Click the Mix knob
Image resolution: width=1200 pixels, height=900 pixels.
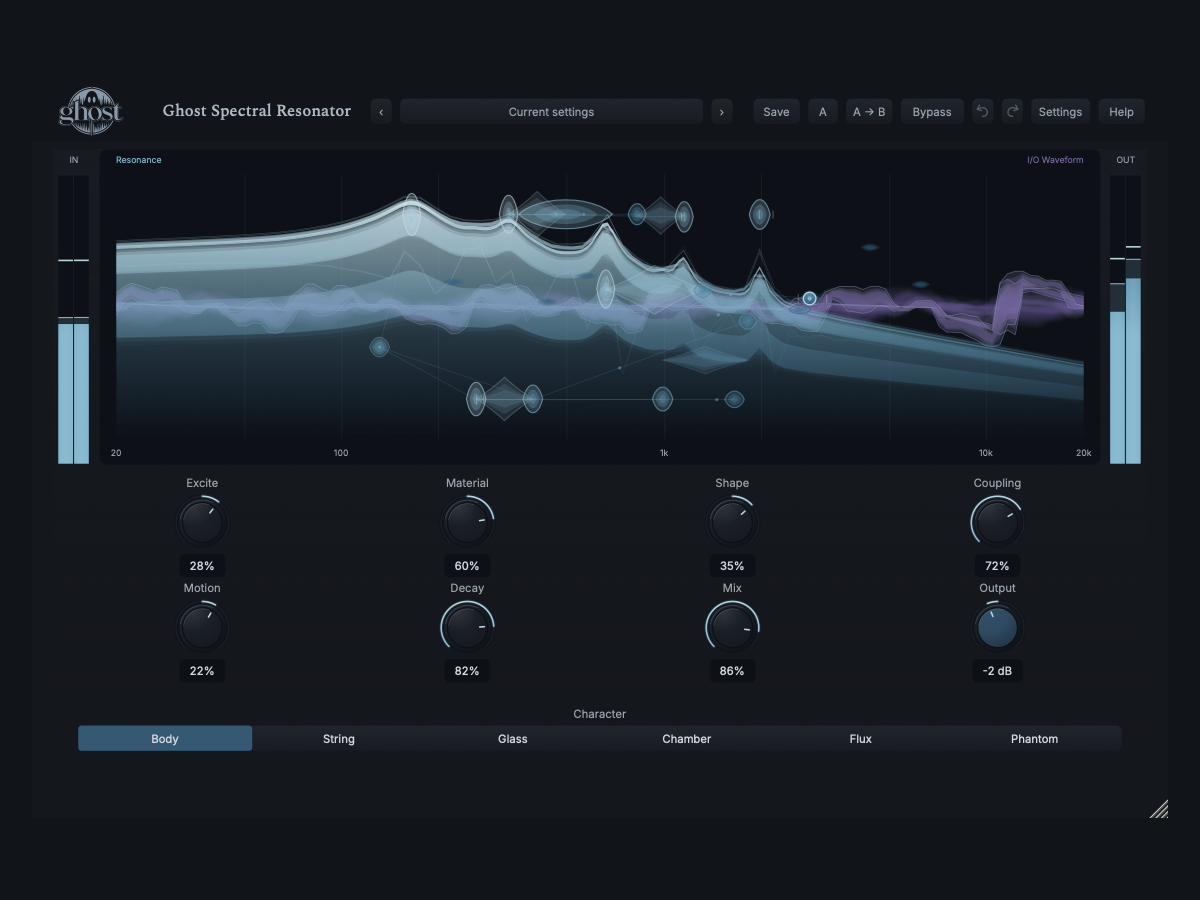pyautogui.click(x=732, y=627)
